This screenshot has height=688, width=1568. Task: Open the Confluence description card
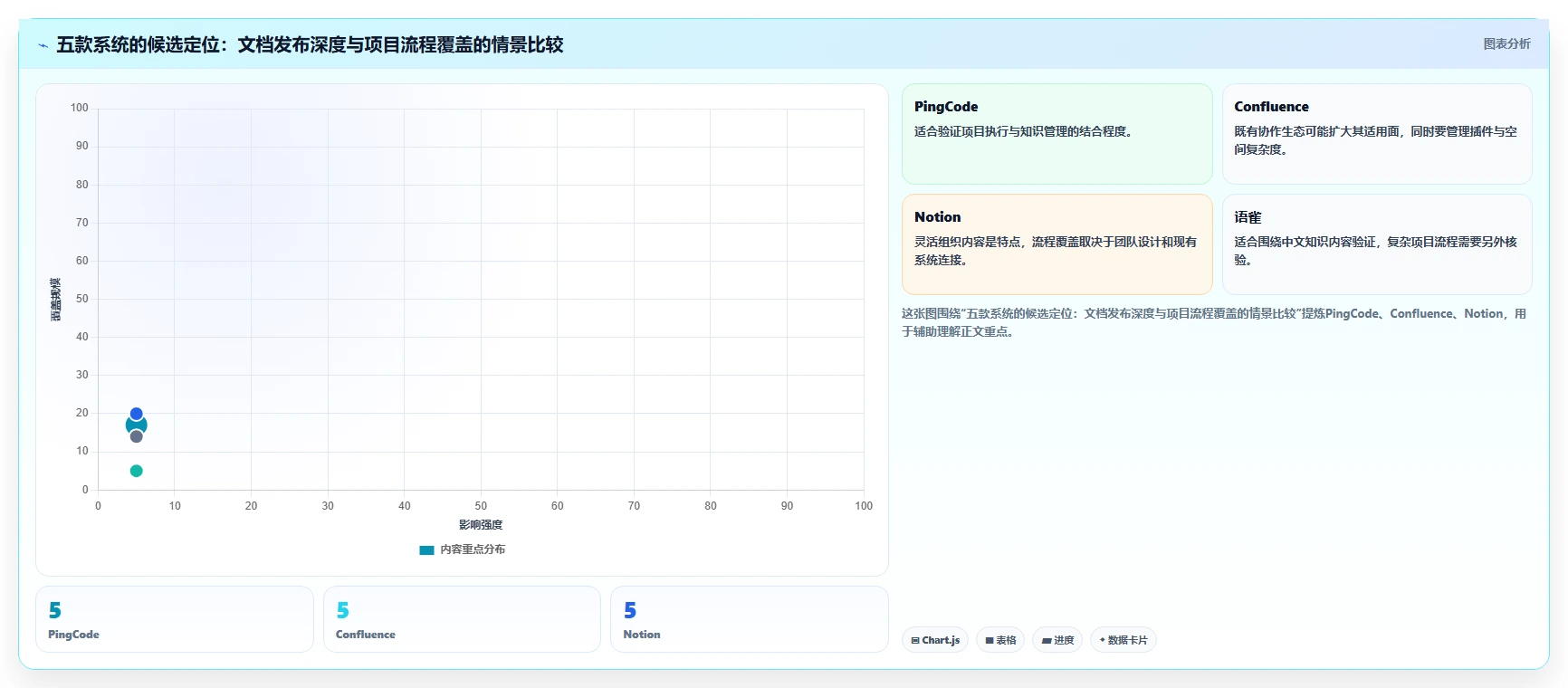click(1377, 134)
